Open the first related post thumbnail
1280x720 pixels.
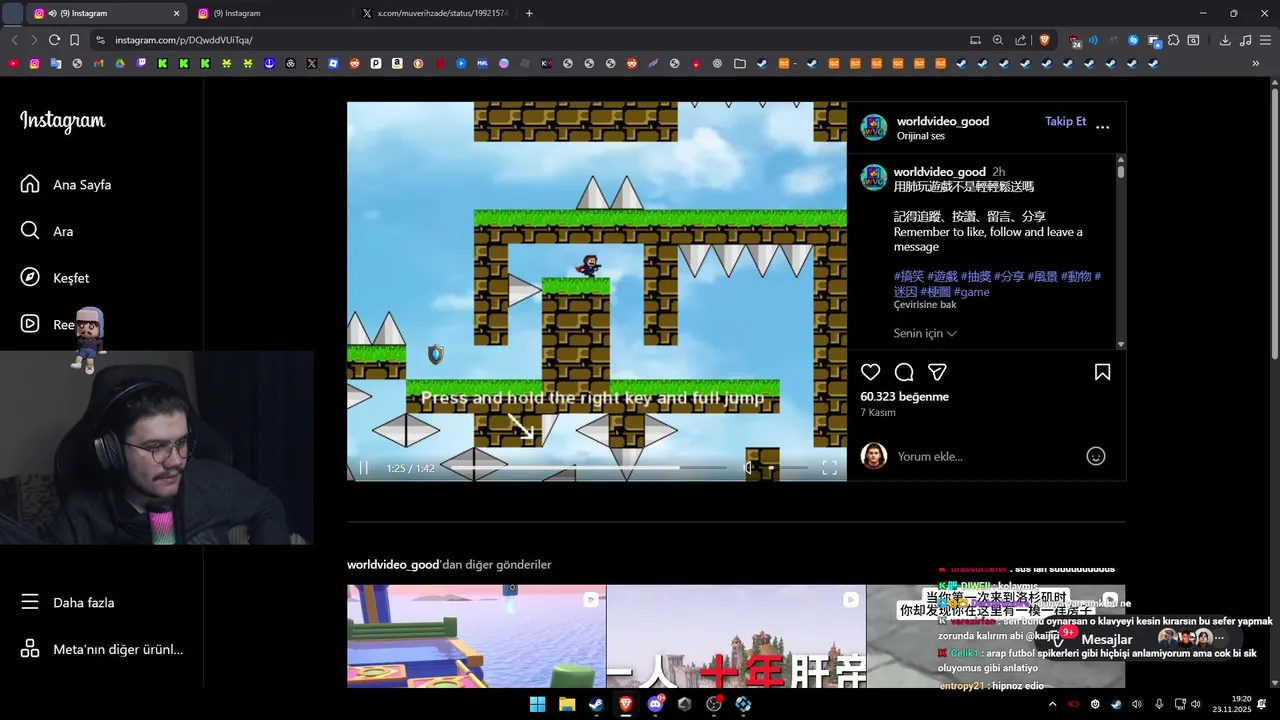click(476, 636)
